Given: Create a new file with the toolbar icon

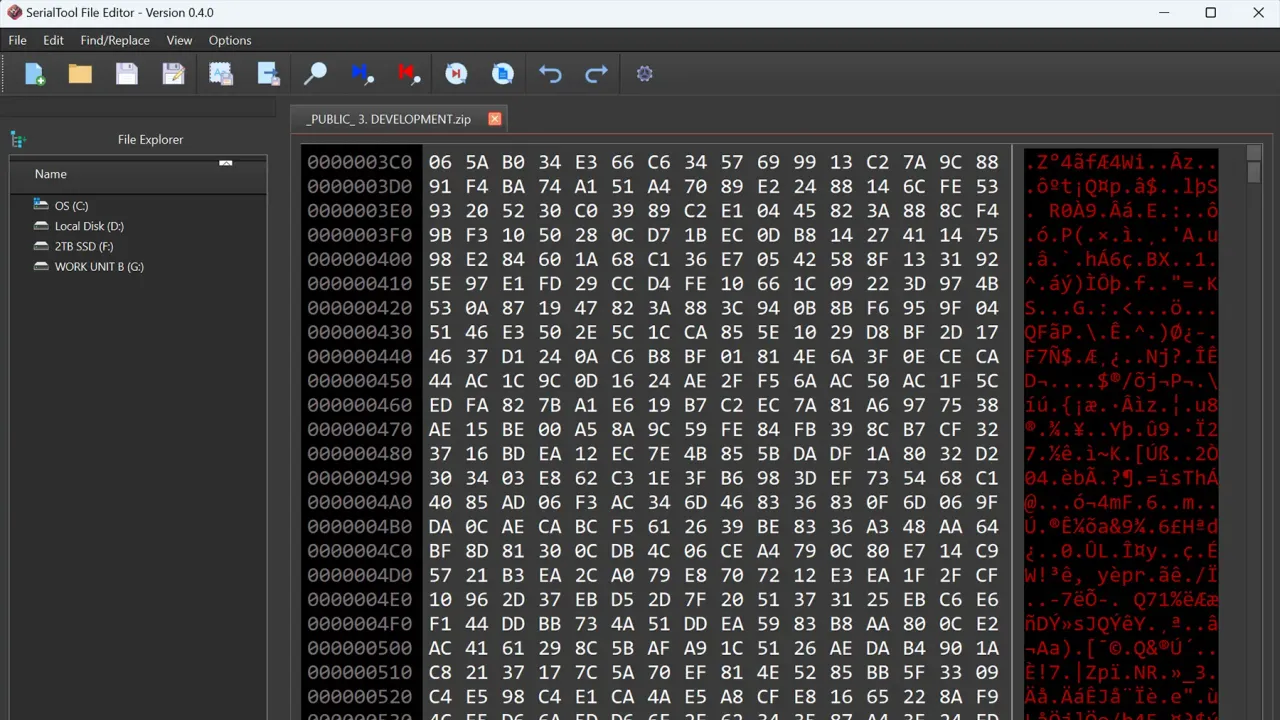Looking at the screenshot, I should 35,74.
